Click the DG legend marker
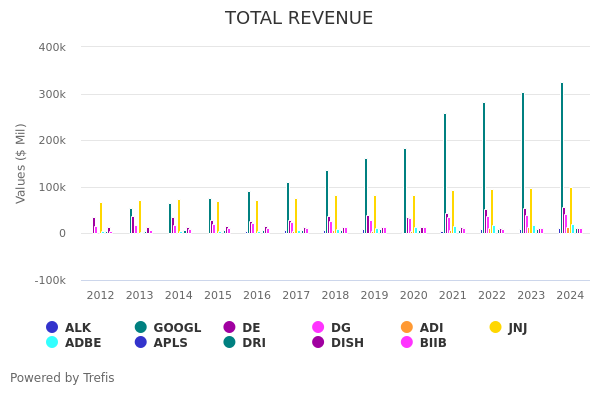The width and height of the screenshot is (600, 400). pyautogui.click(x=318, y=328)
